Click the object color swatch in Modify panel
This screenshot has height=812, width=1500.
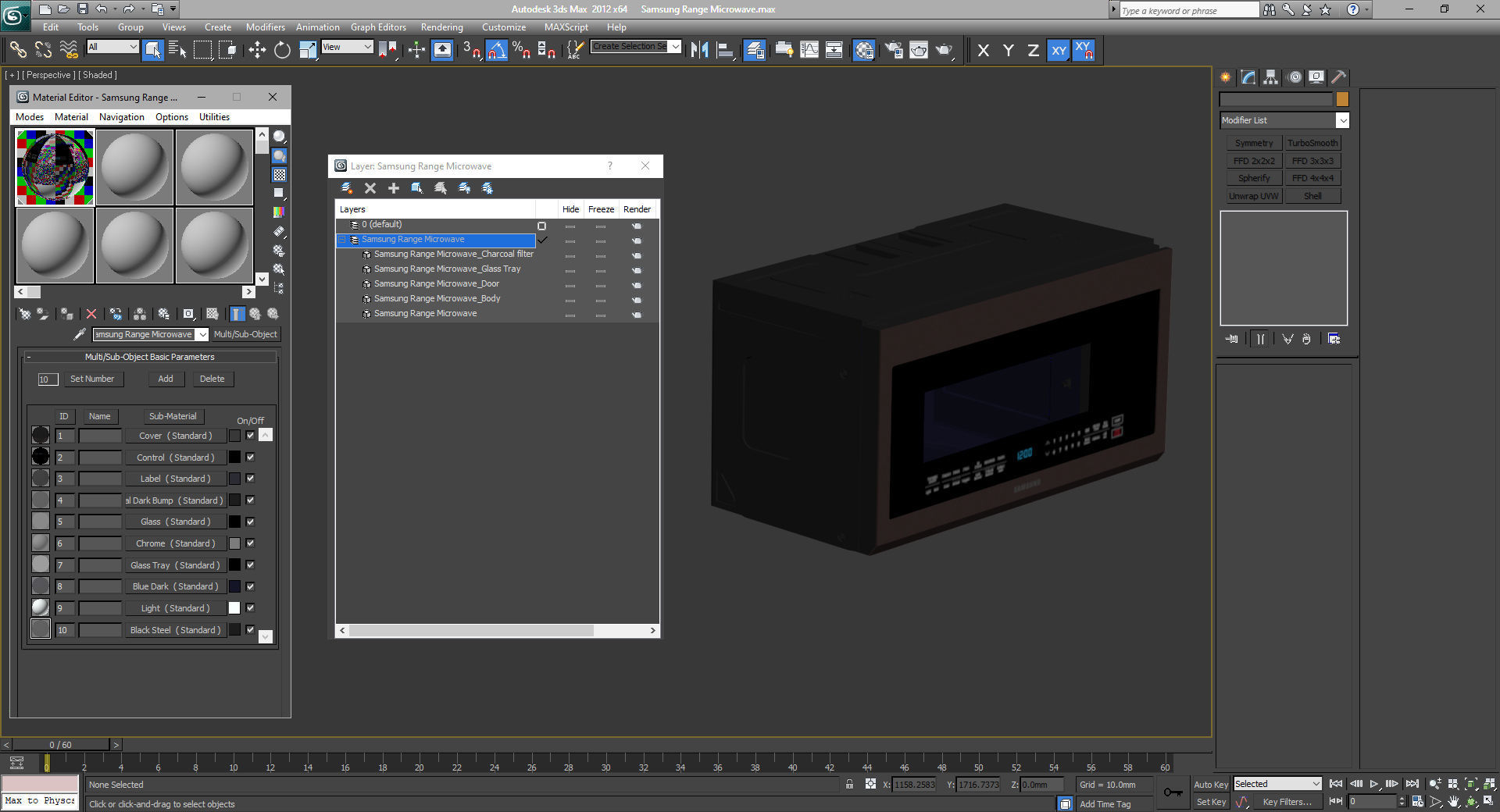(1342, 99)
